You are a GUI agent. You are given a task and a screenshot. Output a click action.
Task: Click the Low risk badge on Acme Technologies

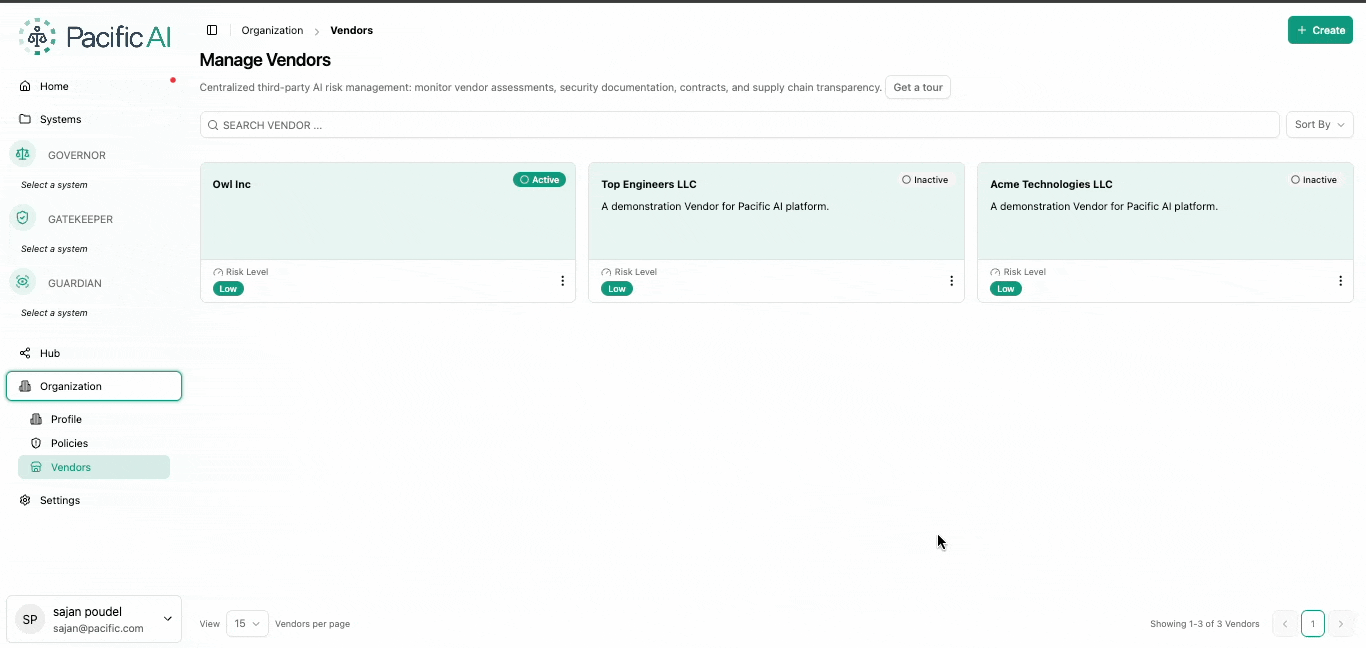(1006, 289)
